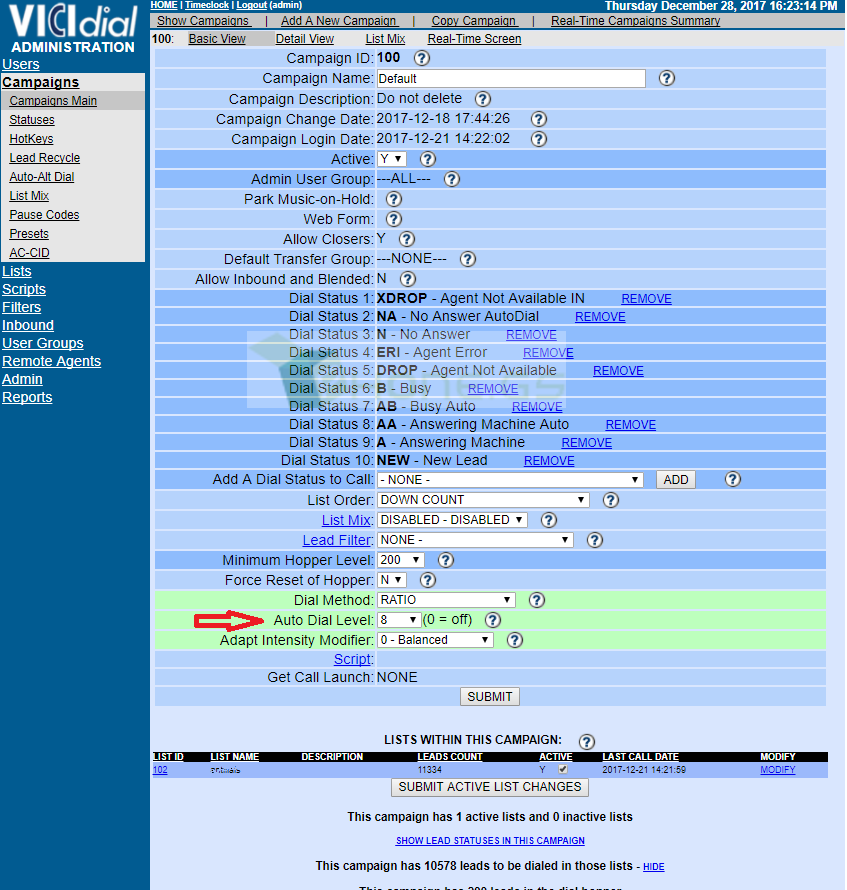This screenshot has width=847, height=890.
Task: Open help icon beside Campaign ID
Action: (422, 58)
